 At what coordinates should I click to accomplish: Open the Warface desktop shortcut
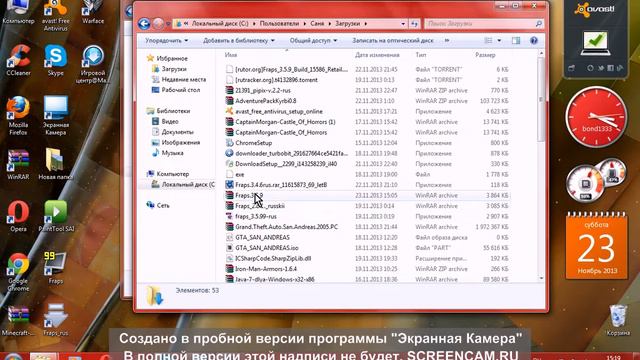[93, 12]
